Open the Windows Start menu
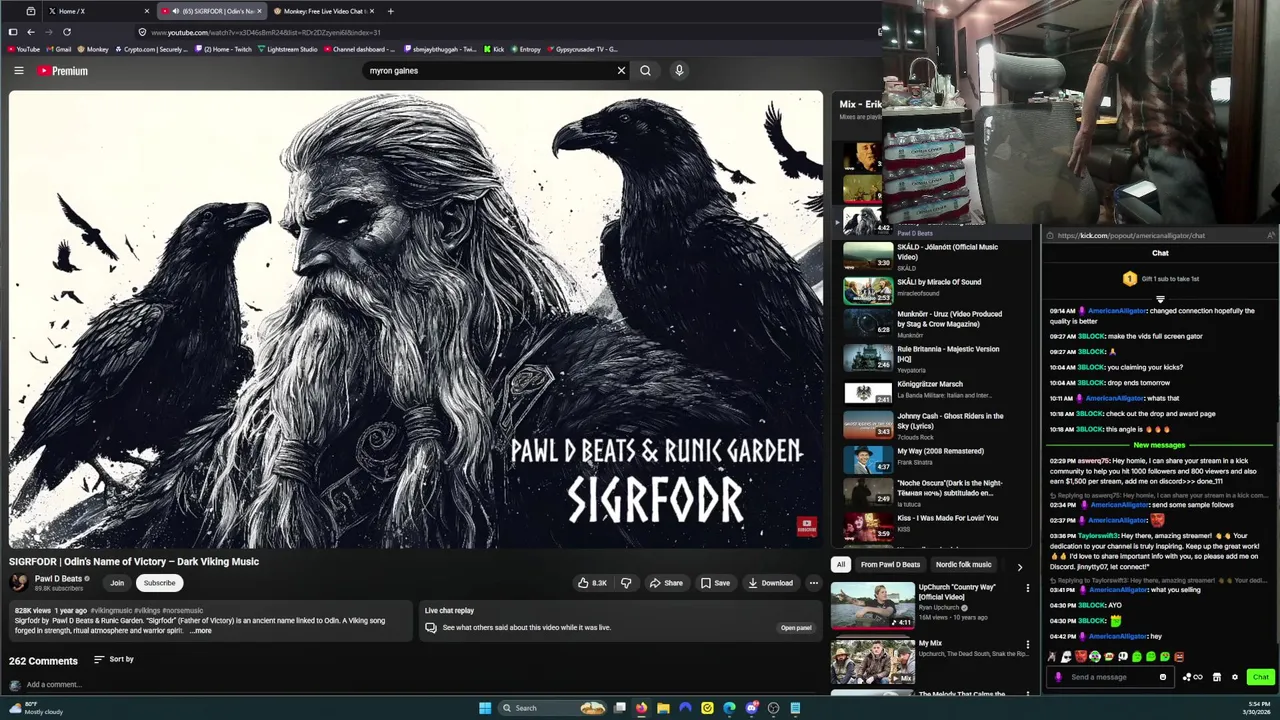 pyautogui.click(x=485, y=708)
